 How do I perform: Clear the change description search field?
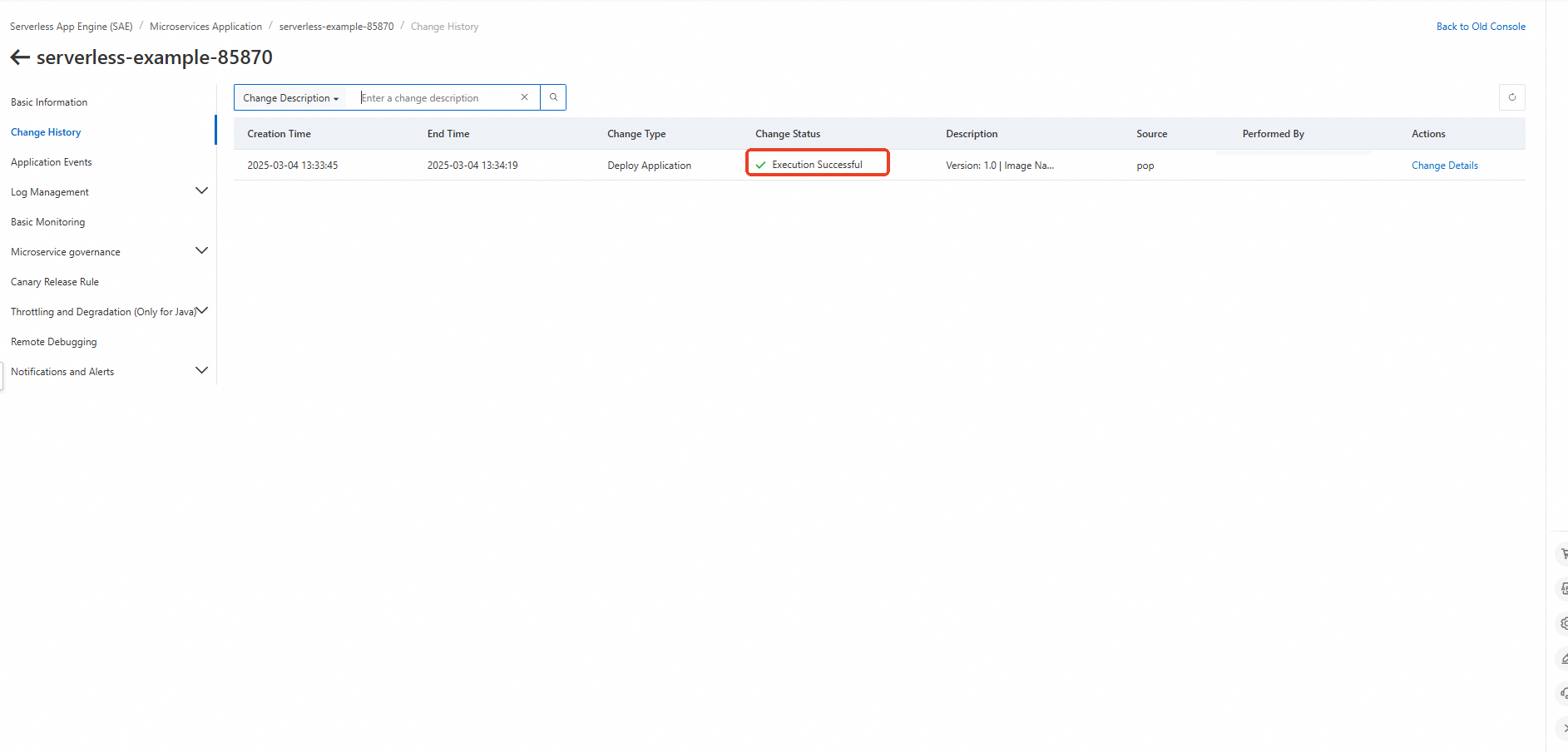coord(524,97)
